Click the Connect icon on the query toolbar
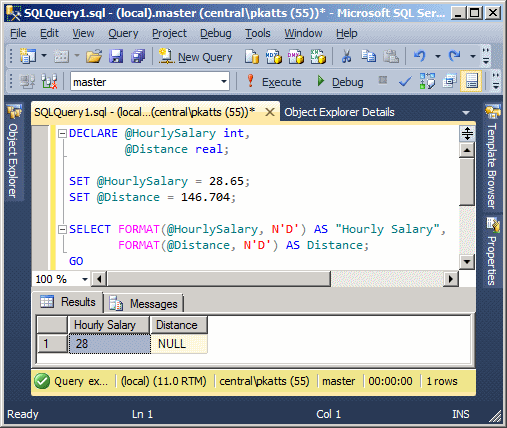Image resolution: width=507 pixels, height=428 pixels. tap(27, 81)
